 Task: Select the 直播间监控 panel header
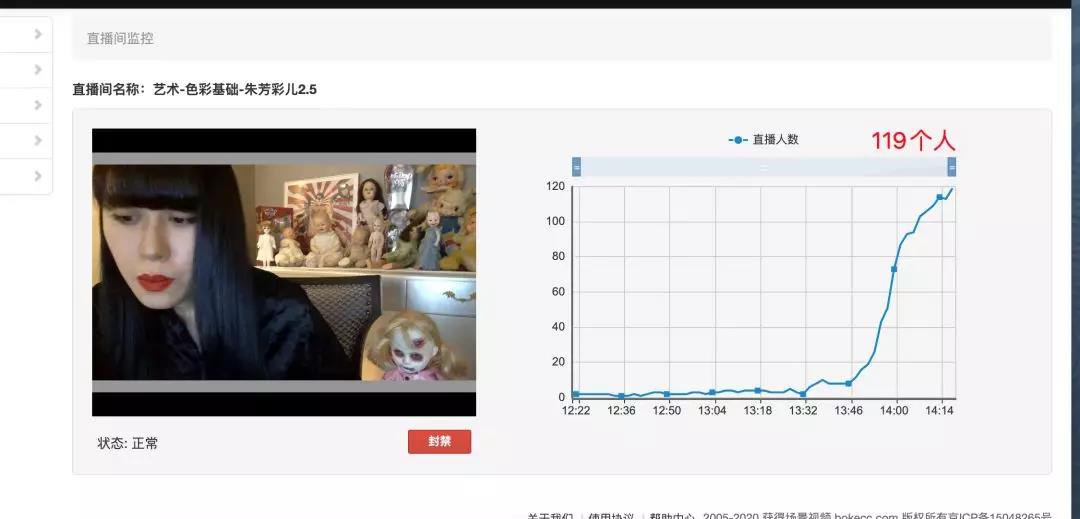(x=562, y=39)
